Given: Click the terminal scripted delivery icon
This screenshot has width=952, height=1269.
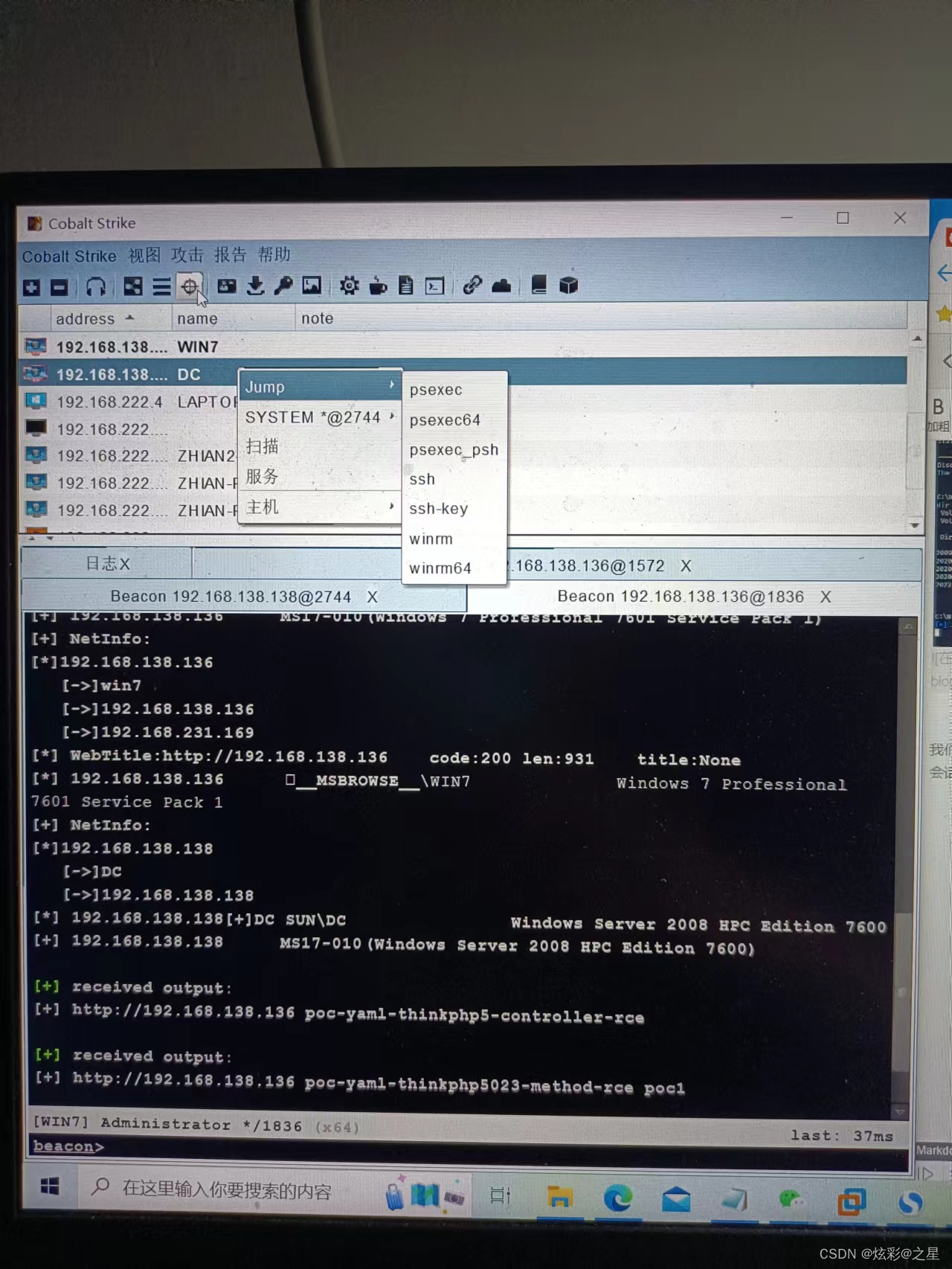Looking at the screenshot, I should [434, 286].
